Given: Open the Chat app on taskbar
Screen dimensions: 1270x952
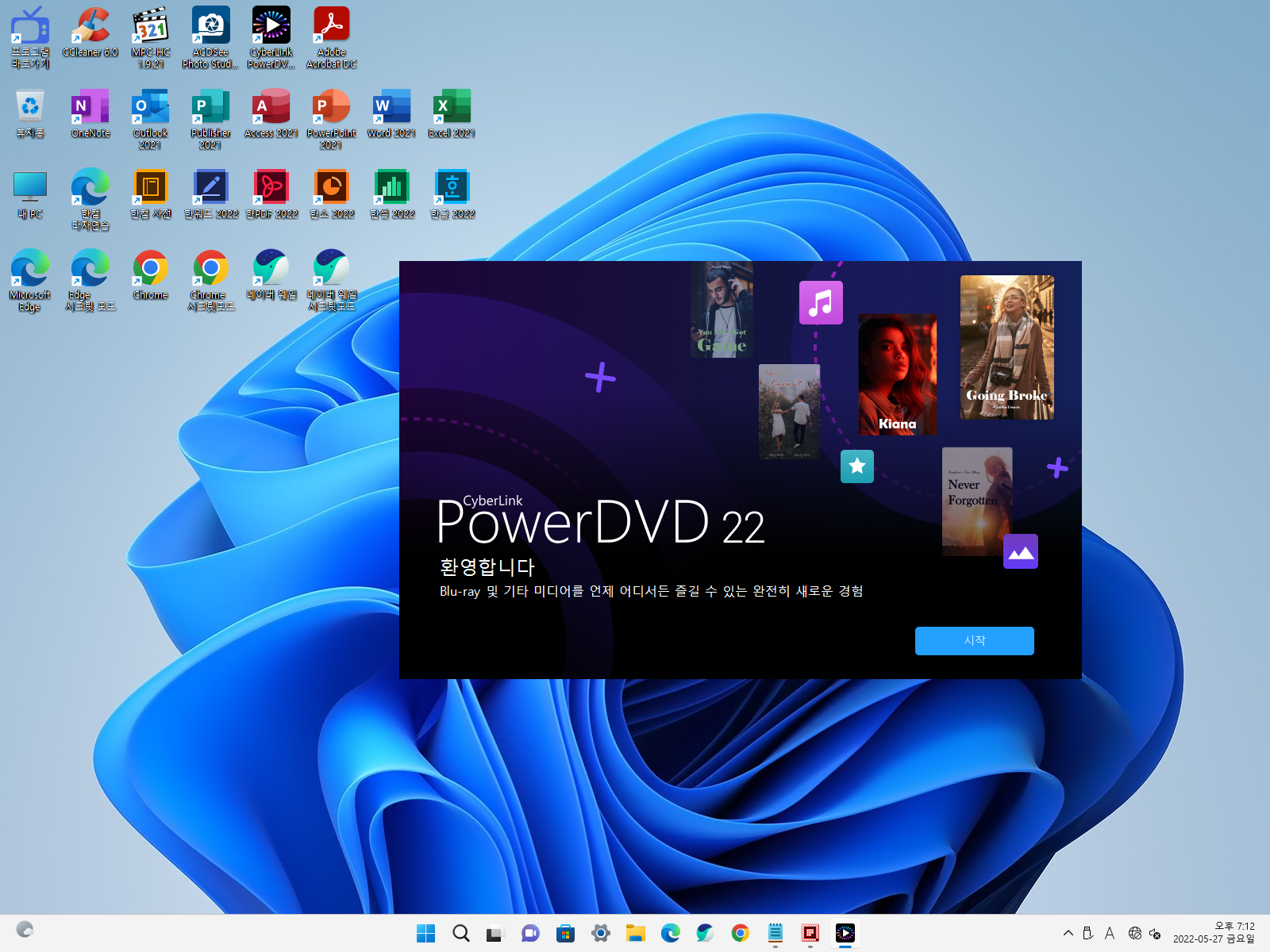Looking at the screenshot, I should click(530, 933).
